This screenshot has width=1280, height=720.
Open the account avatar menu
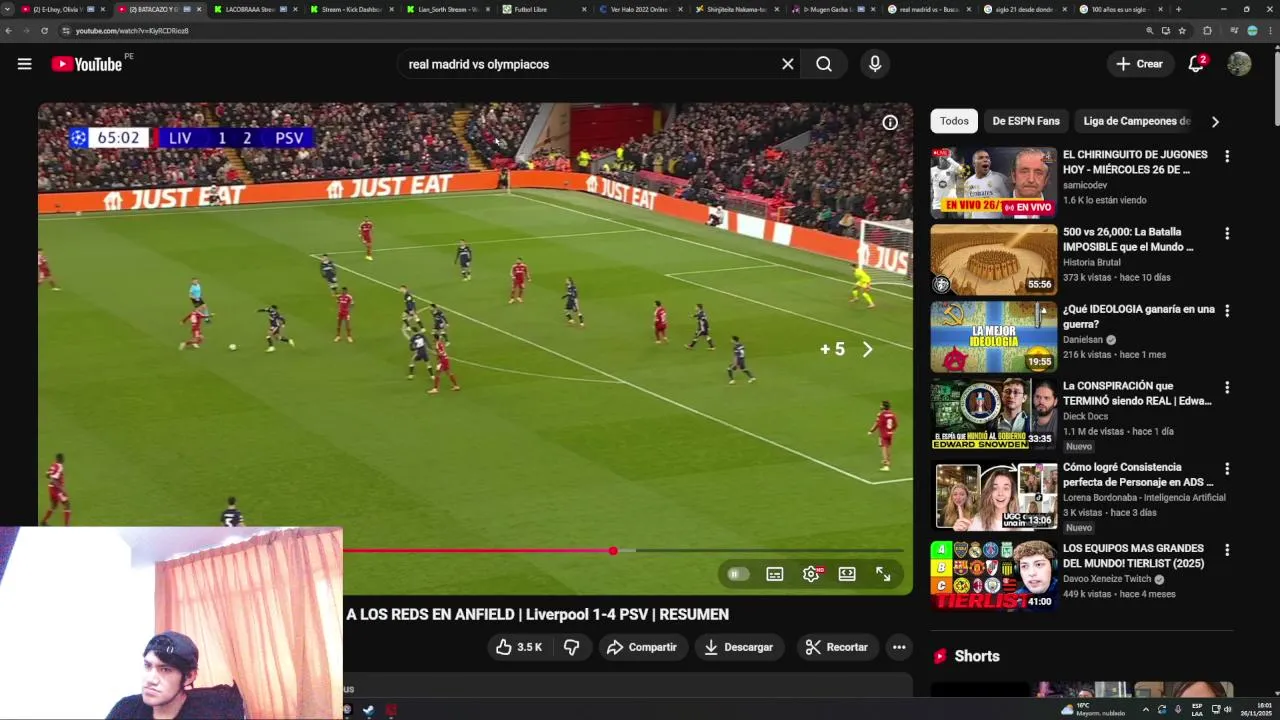(1239, 64)
